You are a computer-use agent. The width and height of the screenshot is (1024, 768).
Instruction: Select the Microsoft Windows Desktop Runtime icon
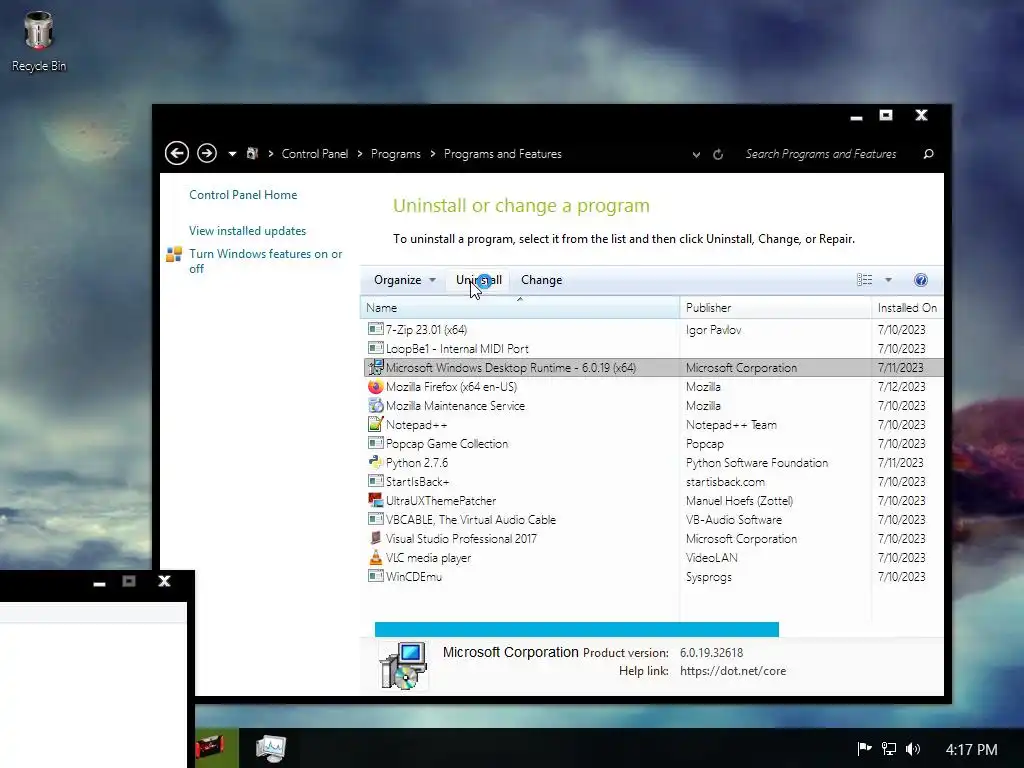click(376, 367)
